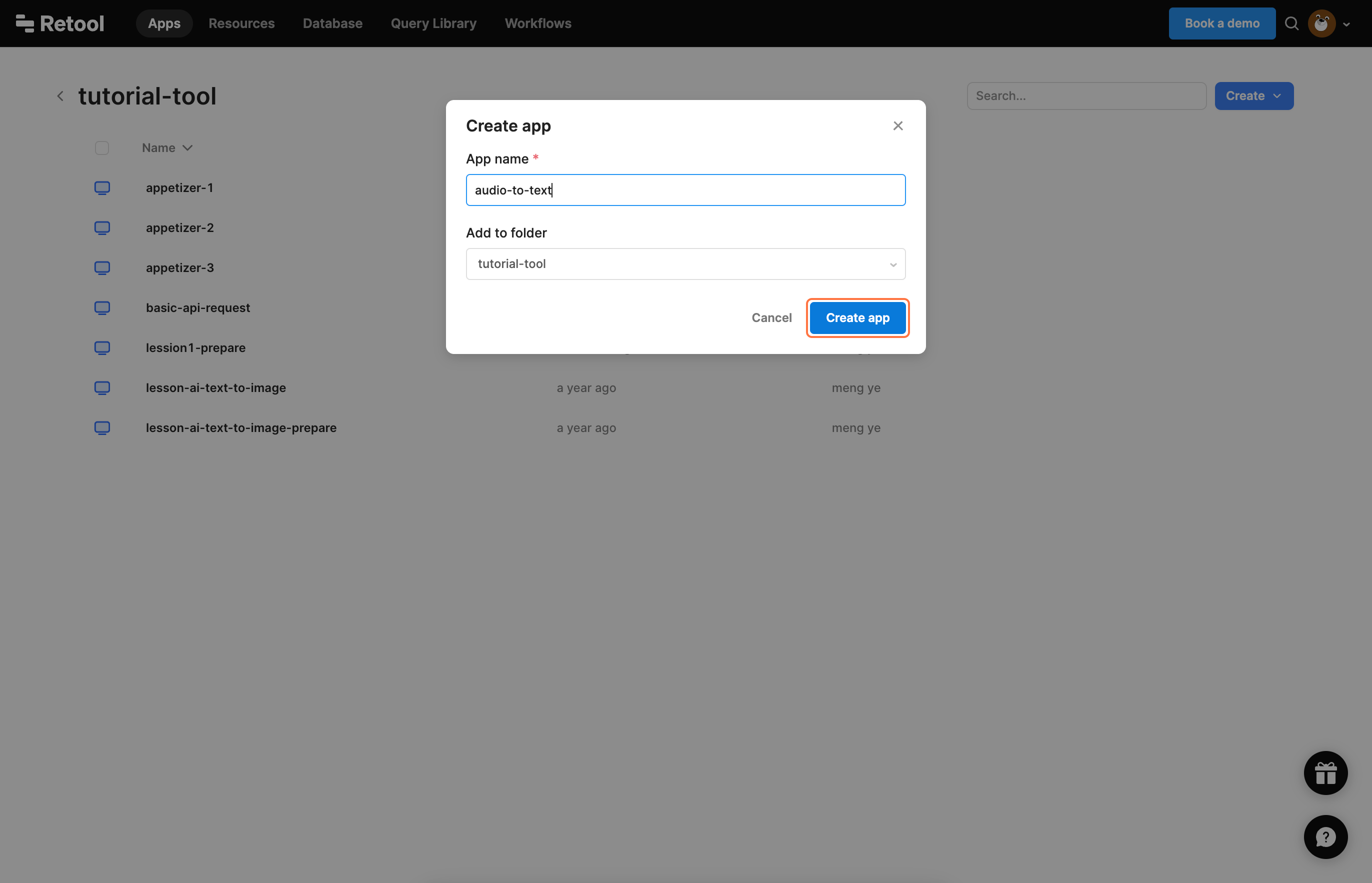Click the app icon next to appetizer-1
This screenshot has height=883, width=1372.
(102, 188)
